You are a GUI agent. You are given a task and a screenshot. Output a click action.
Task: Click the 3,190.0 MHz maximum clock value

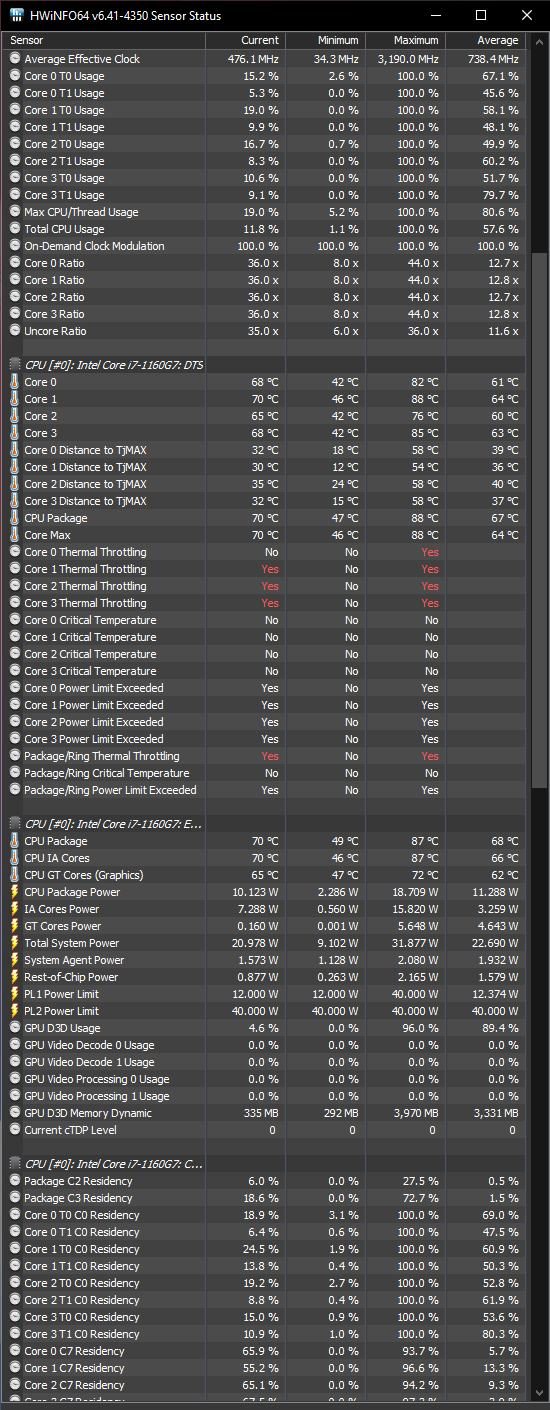coord(408,59)
